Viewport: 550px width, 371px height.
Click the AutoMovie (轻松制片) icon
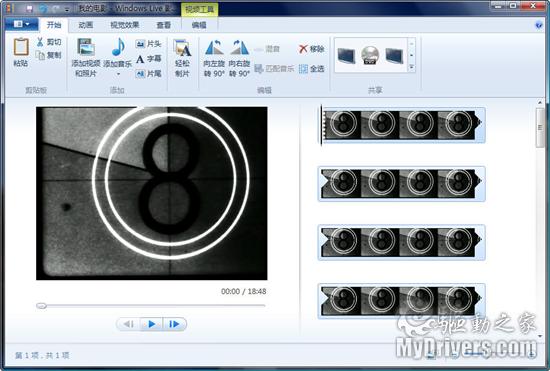click(x=182, y=48)
